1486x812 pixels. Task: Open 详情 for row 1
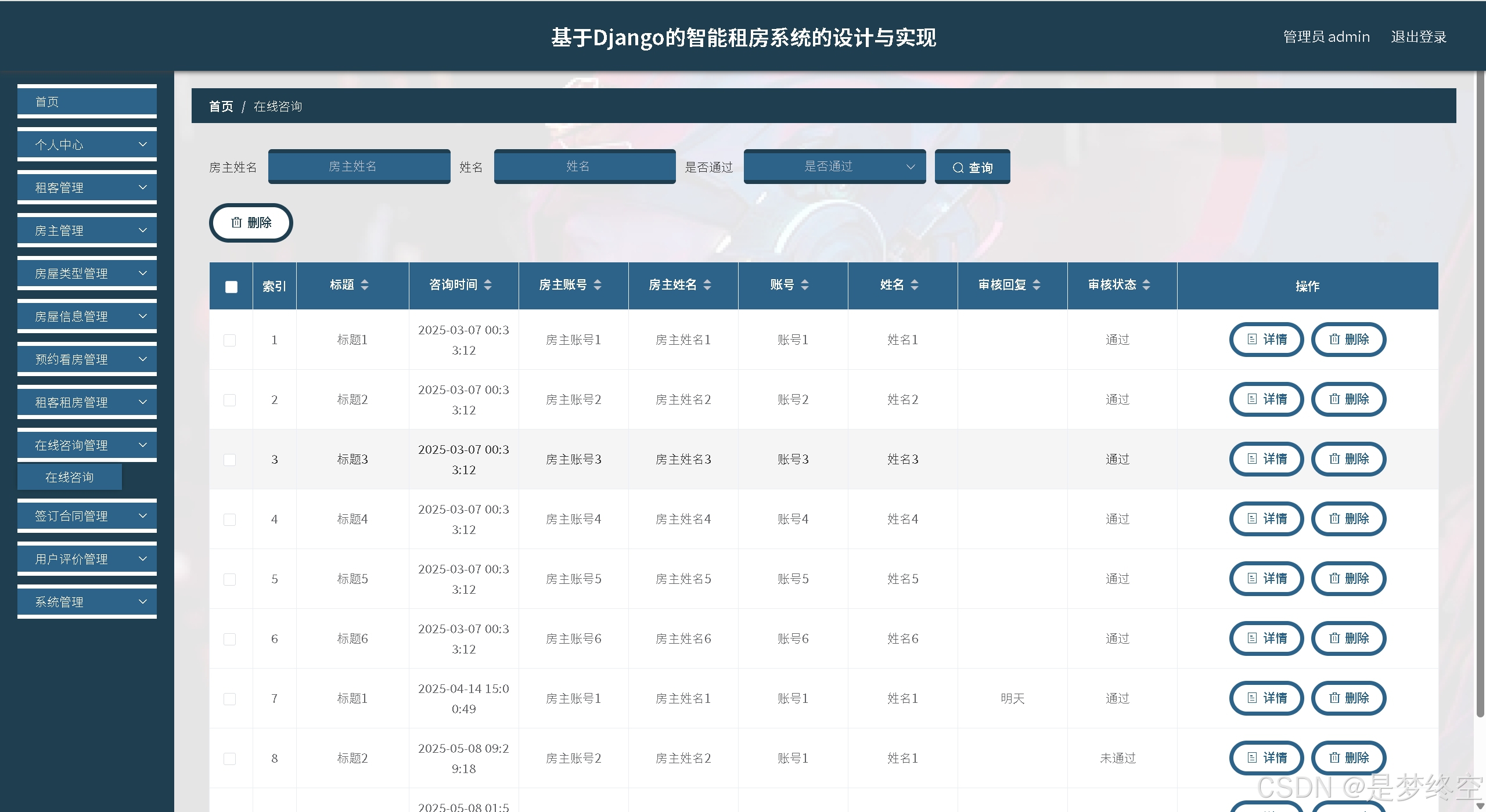(1266, 340)
